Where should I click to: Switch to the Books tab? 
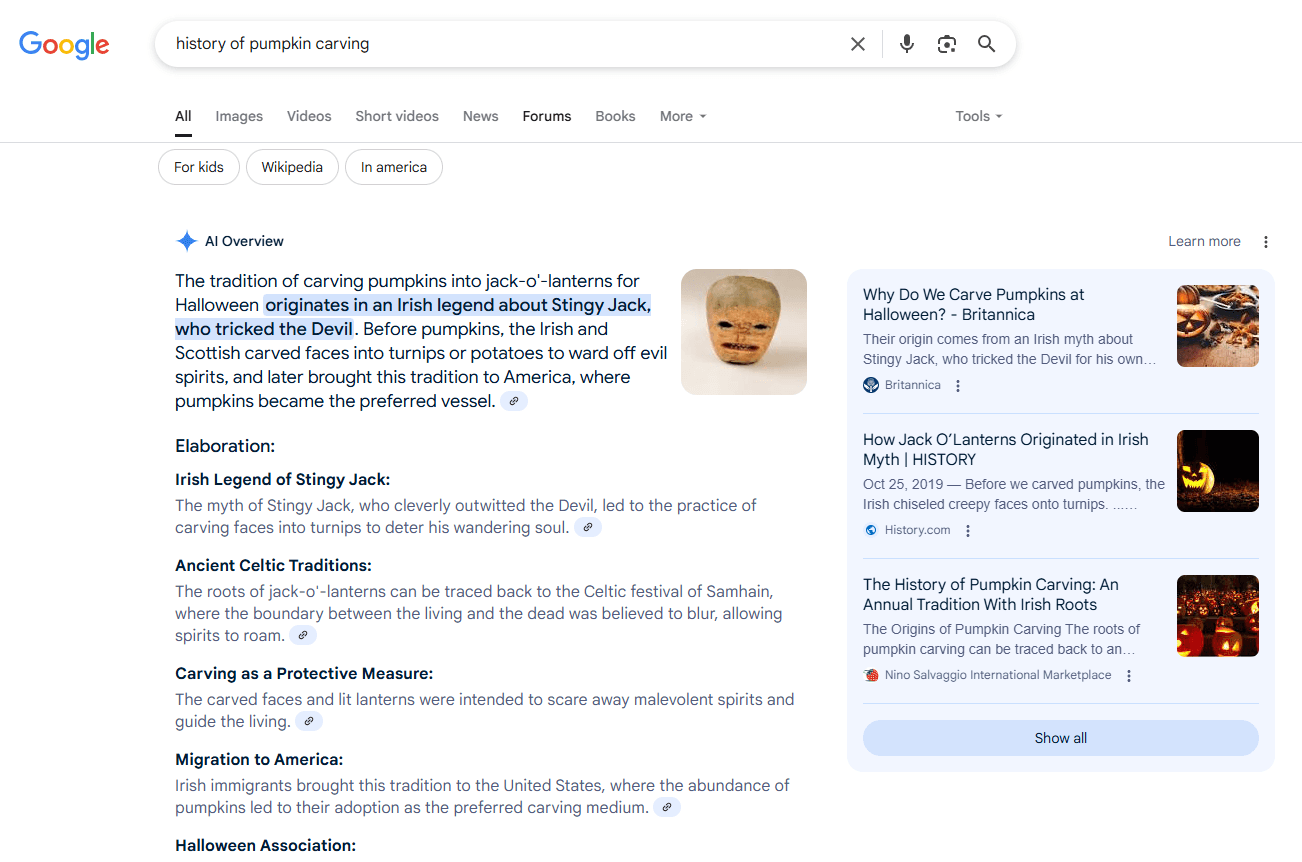[615, 116]
